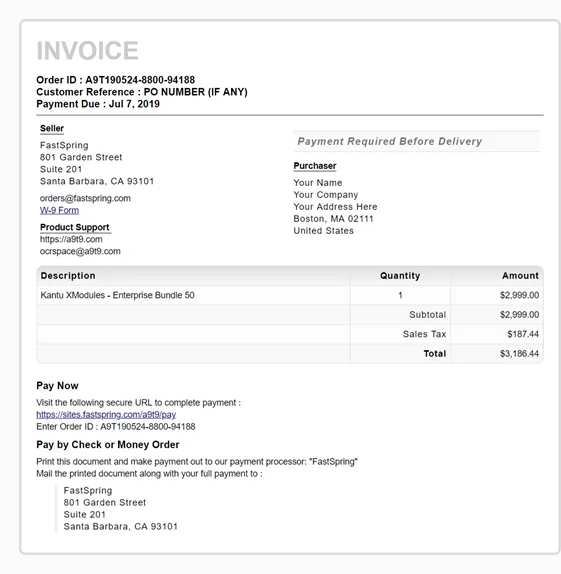Click the Boston, MA 02111 purchaser address
561x574 pixels.
point(333,219)
